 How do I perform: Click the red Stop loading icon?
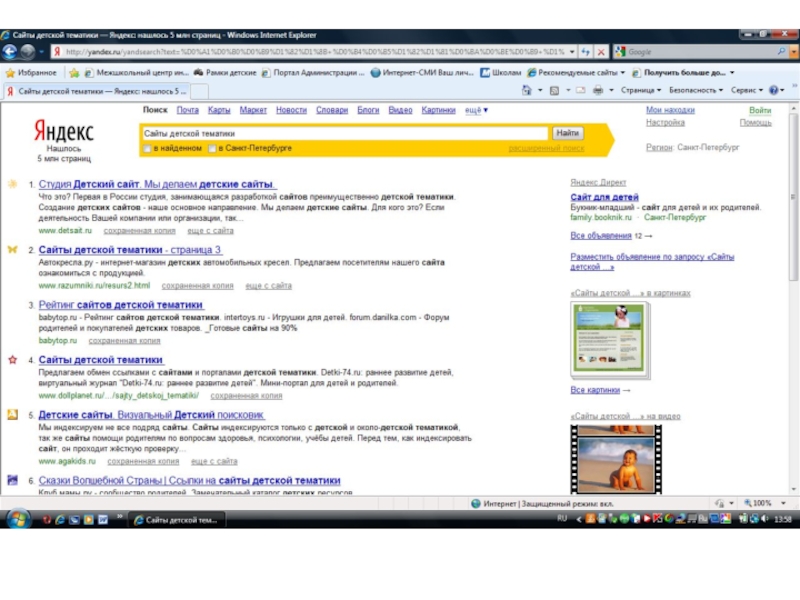coord(602,52)
